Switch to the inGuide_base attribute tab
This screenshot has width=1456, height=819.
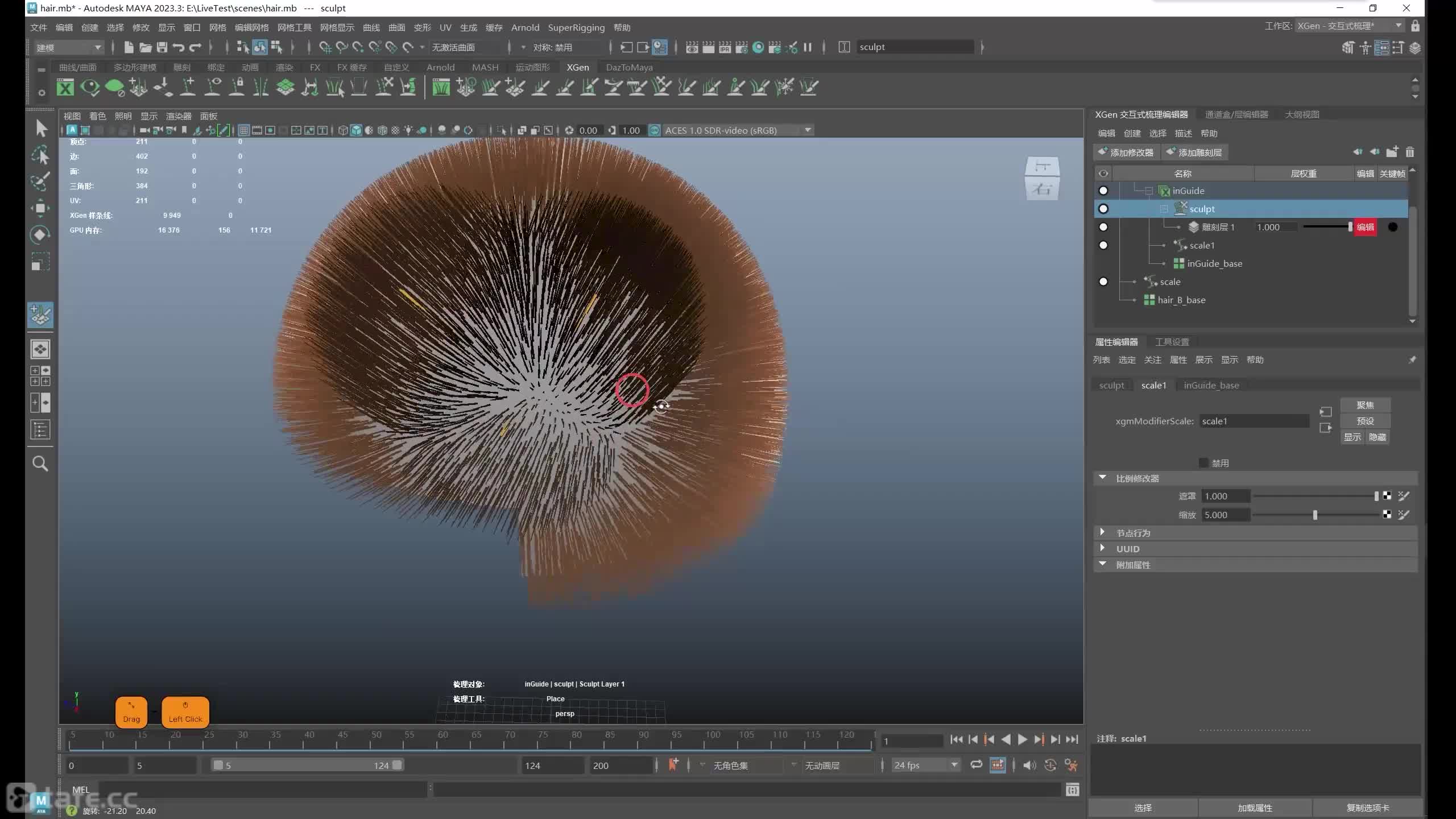coord(1211,385)
